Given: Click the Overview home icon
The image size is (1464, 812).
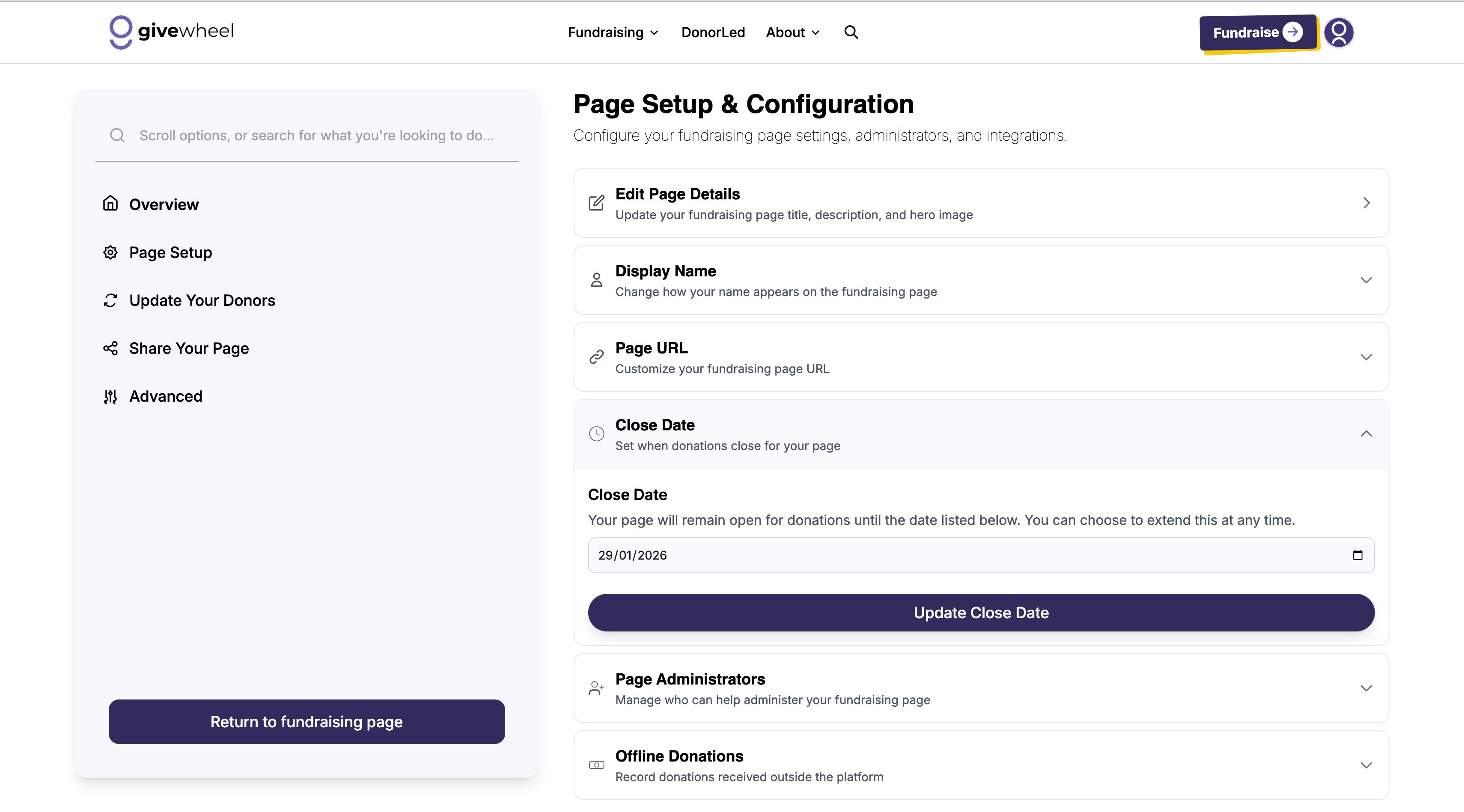Looking at the screenshot, I should click(110, 204).
